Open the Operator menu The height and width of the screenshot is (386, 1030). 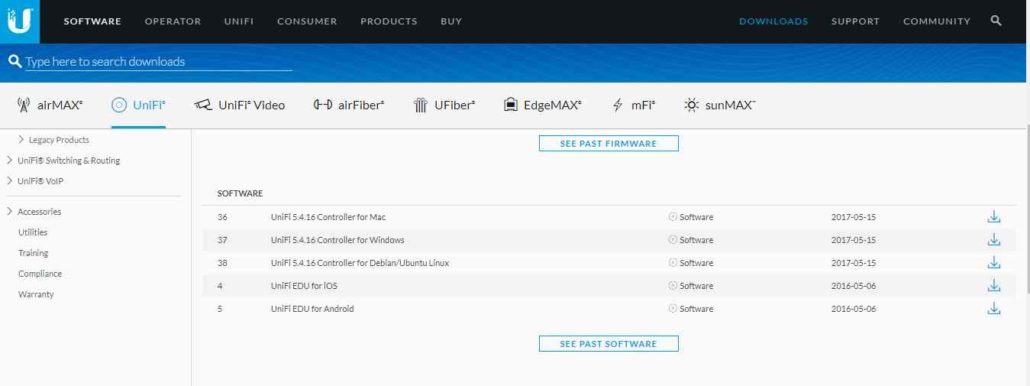coord(173,21)
